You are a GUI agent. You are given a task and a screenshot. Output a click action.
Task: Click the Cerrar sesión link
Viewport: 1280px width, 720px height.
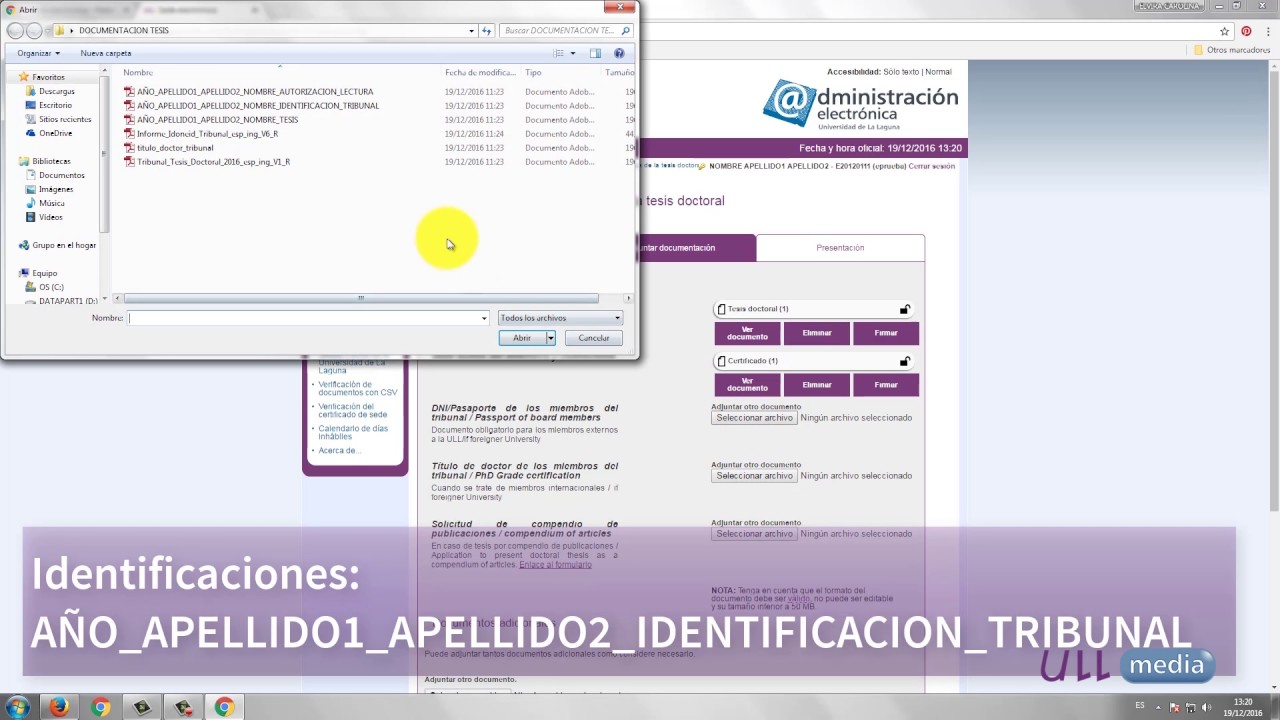[x=931, y=166]
